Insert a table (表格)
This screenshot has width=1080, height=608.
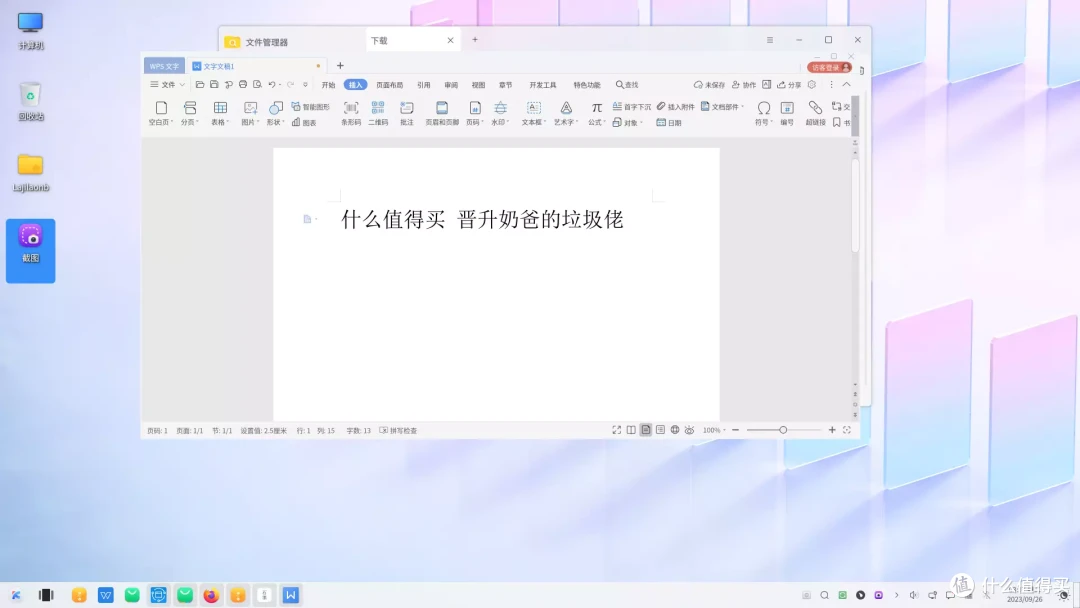[x=220, y=113]
